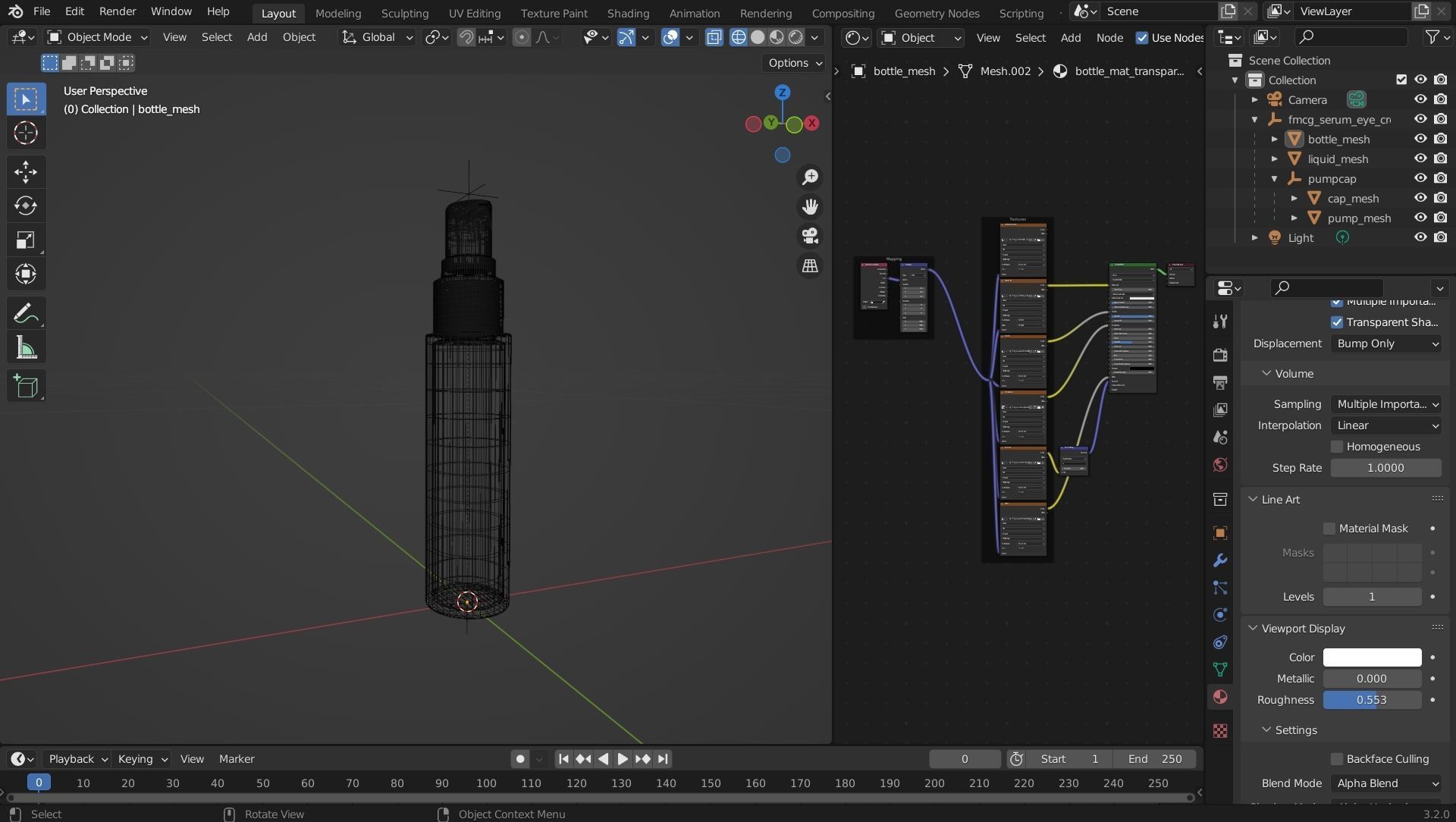Open Blend Mode Alpha Blend dropdown
1456x822 pixels.
pyautogui.click(x=1386, y=783)
